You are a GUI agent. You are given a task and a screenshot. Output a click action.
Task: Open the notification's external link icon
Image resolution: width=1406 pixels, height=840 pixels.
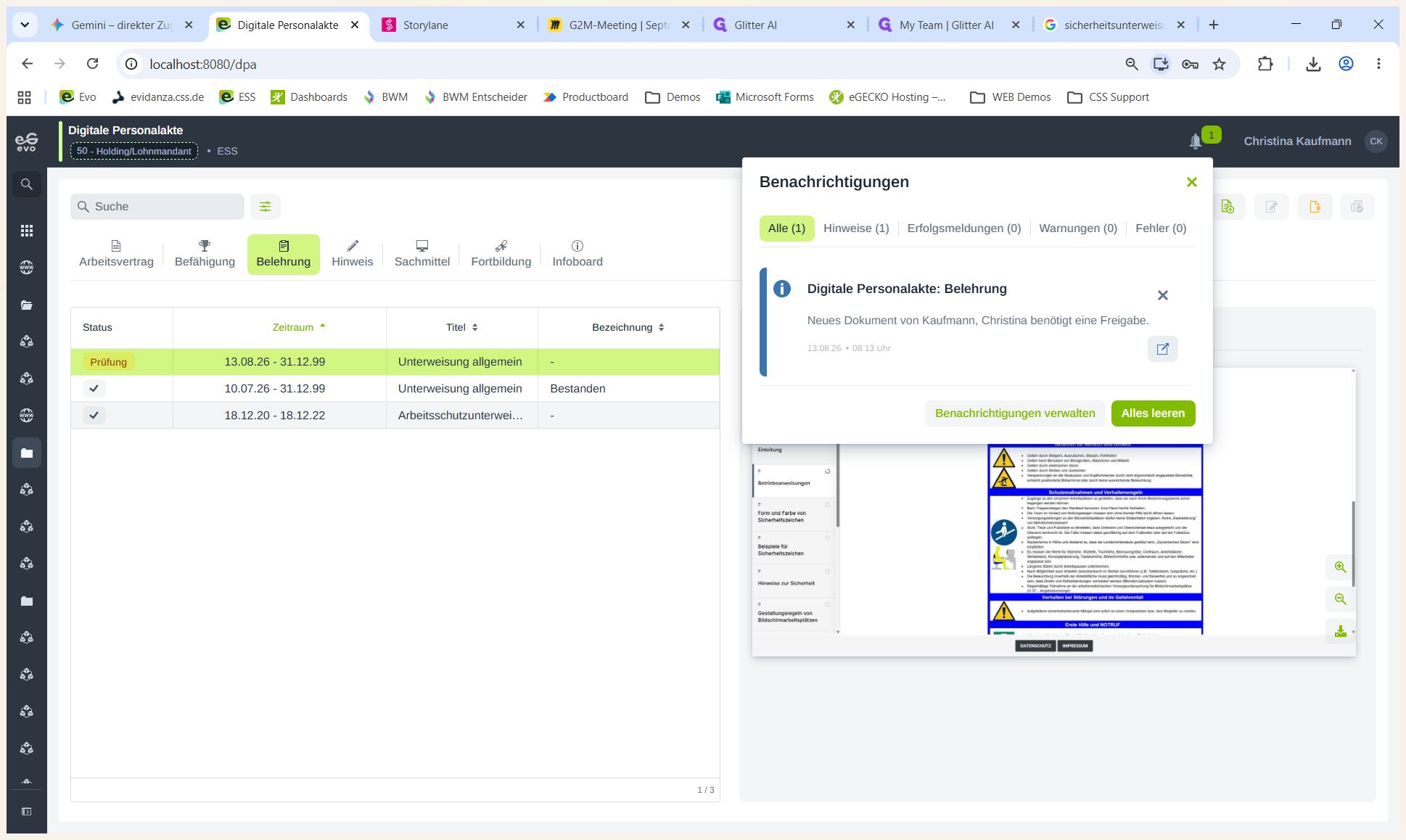1163,349
